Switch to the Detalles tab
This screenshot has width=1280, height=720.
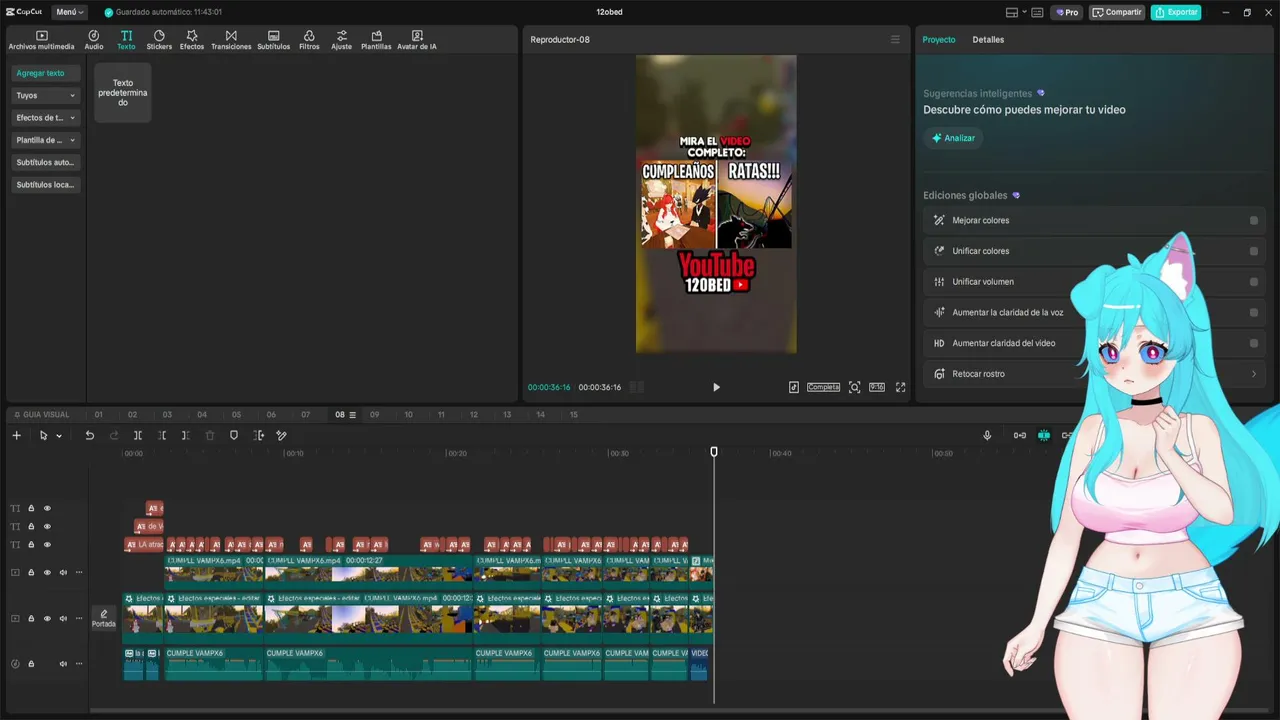(x=988, y=40)
